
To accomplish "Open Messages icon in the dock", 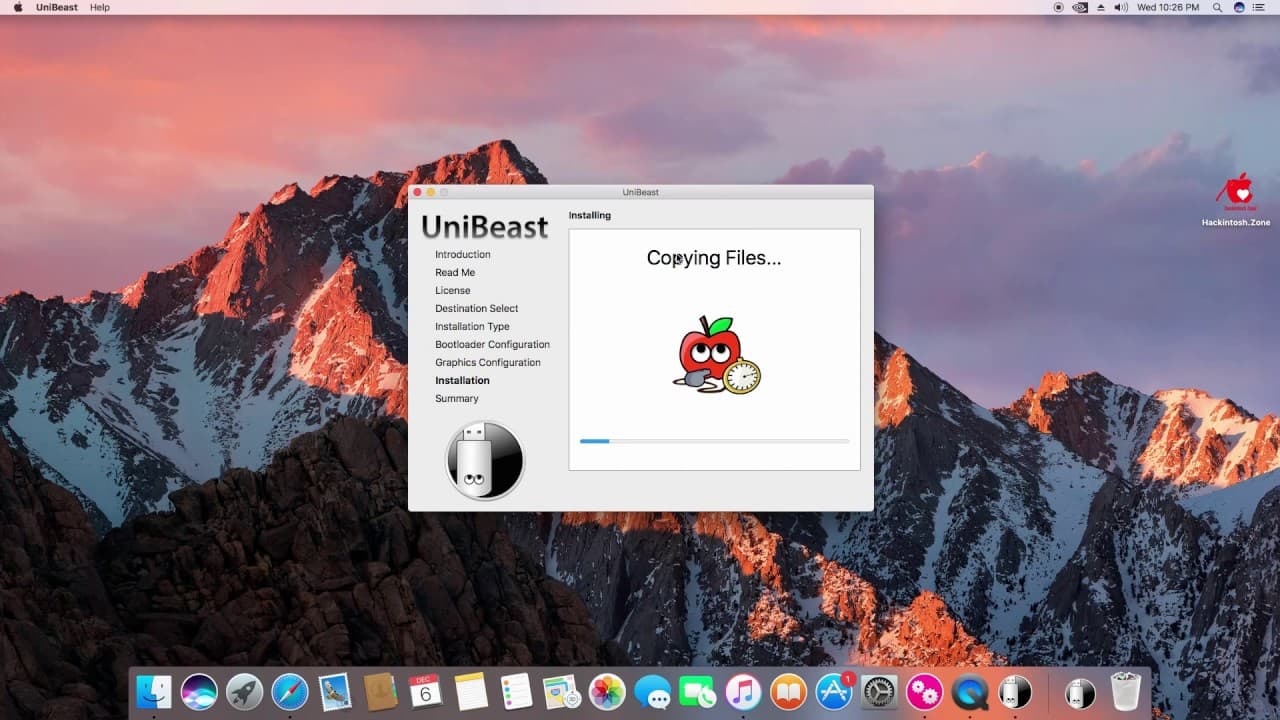I will (652, 691).
